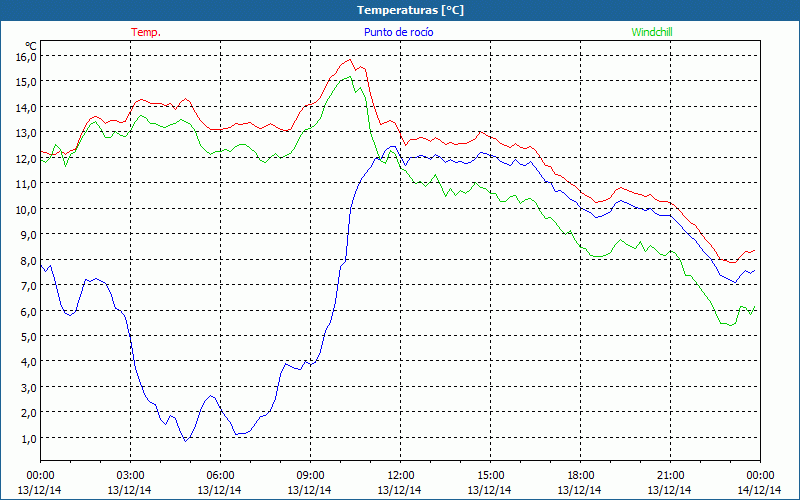Click the green windchill peak near 15 °C
Viewport: 800px width, 500px height.
[x=350, y=77]
